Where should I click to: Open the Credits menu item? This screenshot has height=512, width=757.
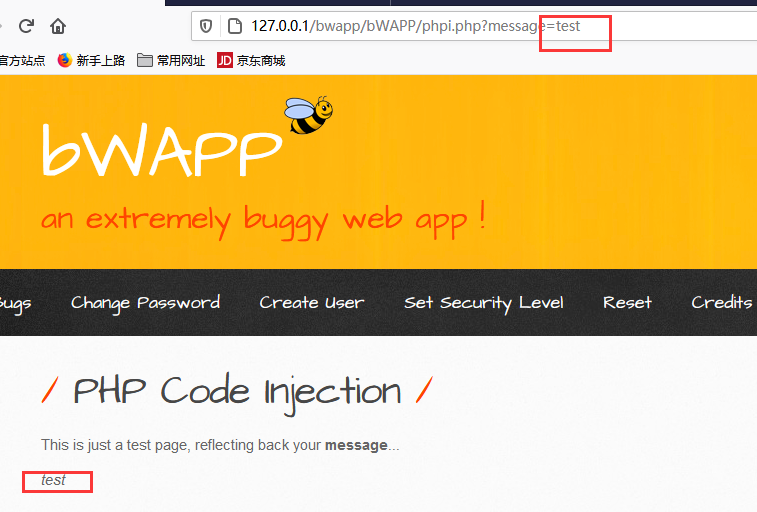(721, 302)
